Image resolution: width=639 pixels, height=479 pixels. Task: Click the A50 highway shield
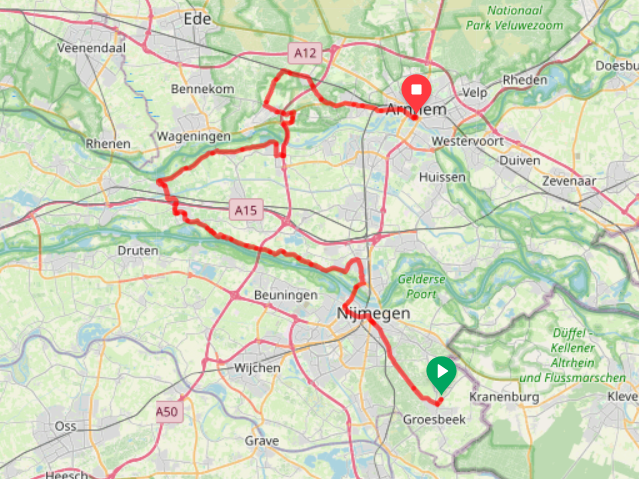(168, 412)
